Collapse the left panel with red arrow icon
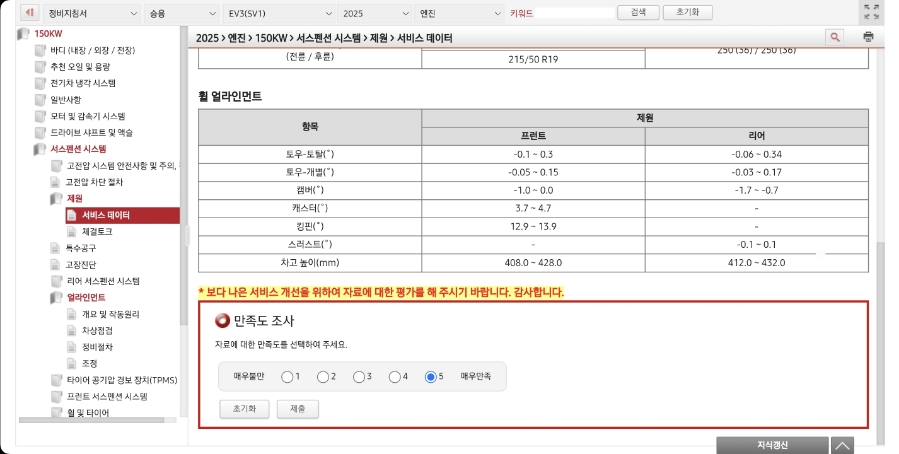Image resolution: width=899 pixels, height=454 pixels. [x=29, y=13]
